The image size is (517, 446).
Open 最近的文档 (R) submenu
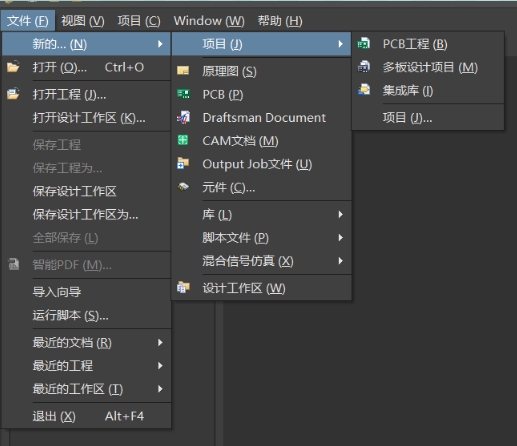pyautogui.click(x=86, y=342)
